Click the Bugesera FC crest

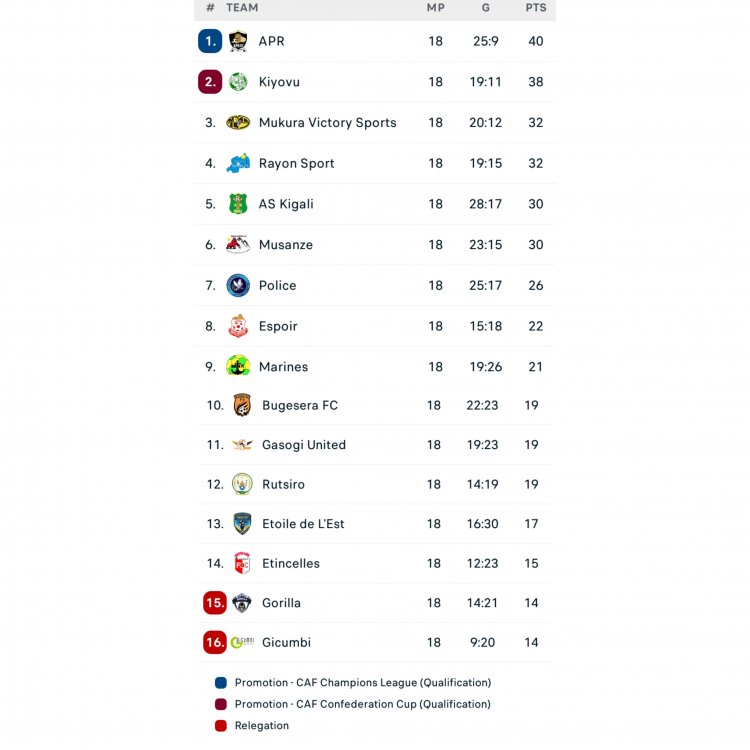click(242, 405)
